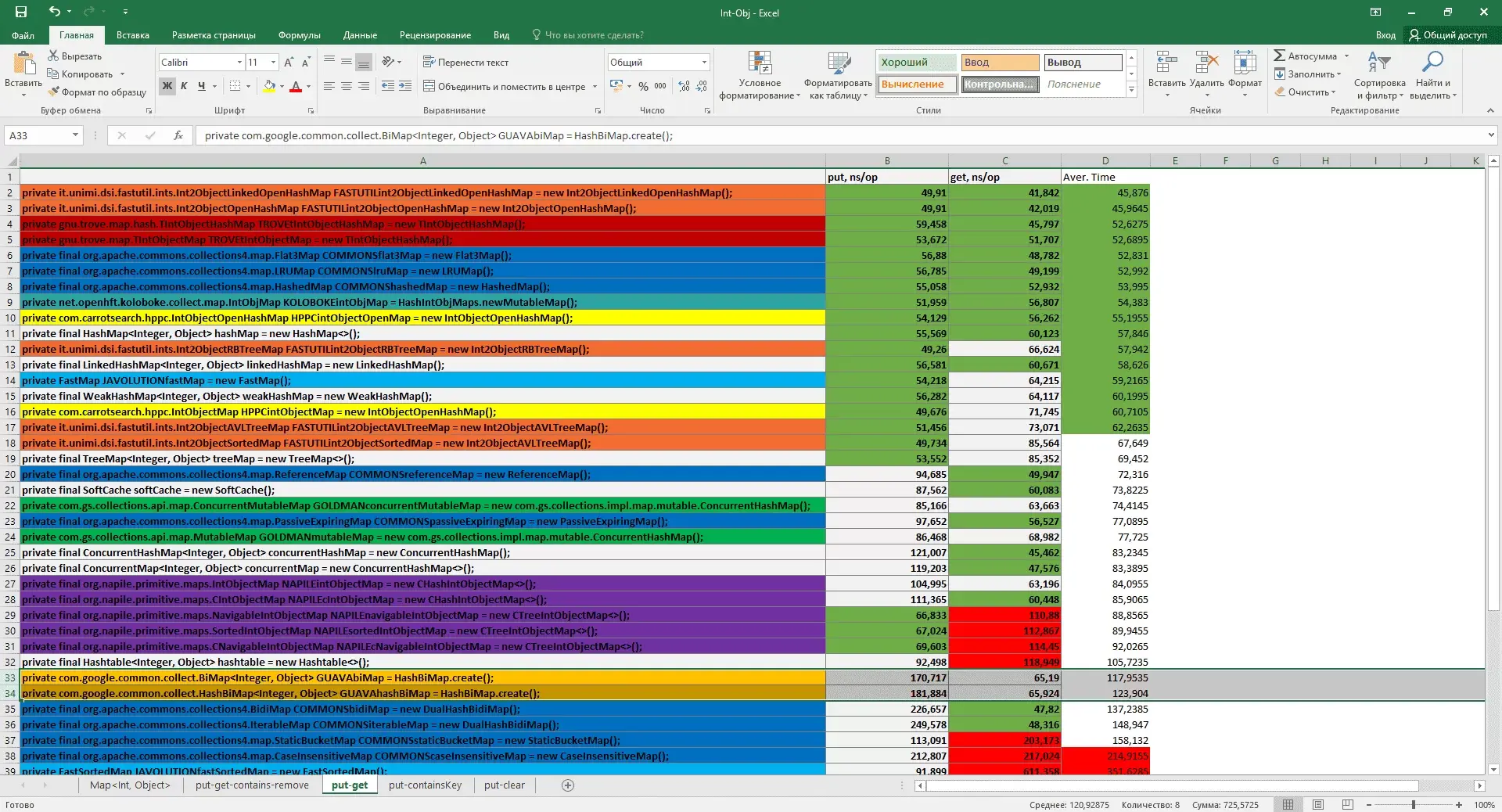Switch to the Формулы ribbon tab
The height and width of the screenshot is (812, 1502).
pyautogui.click(x=299, y=35)
